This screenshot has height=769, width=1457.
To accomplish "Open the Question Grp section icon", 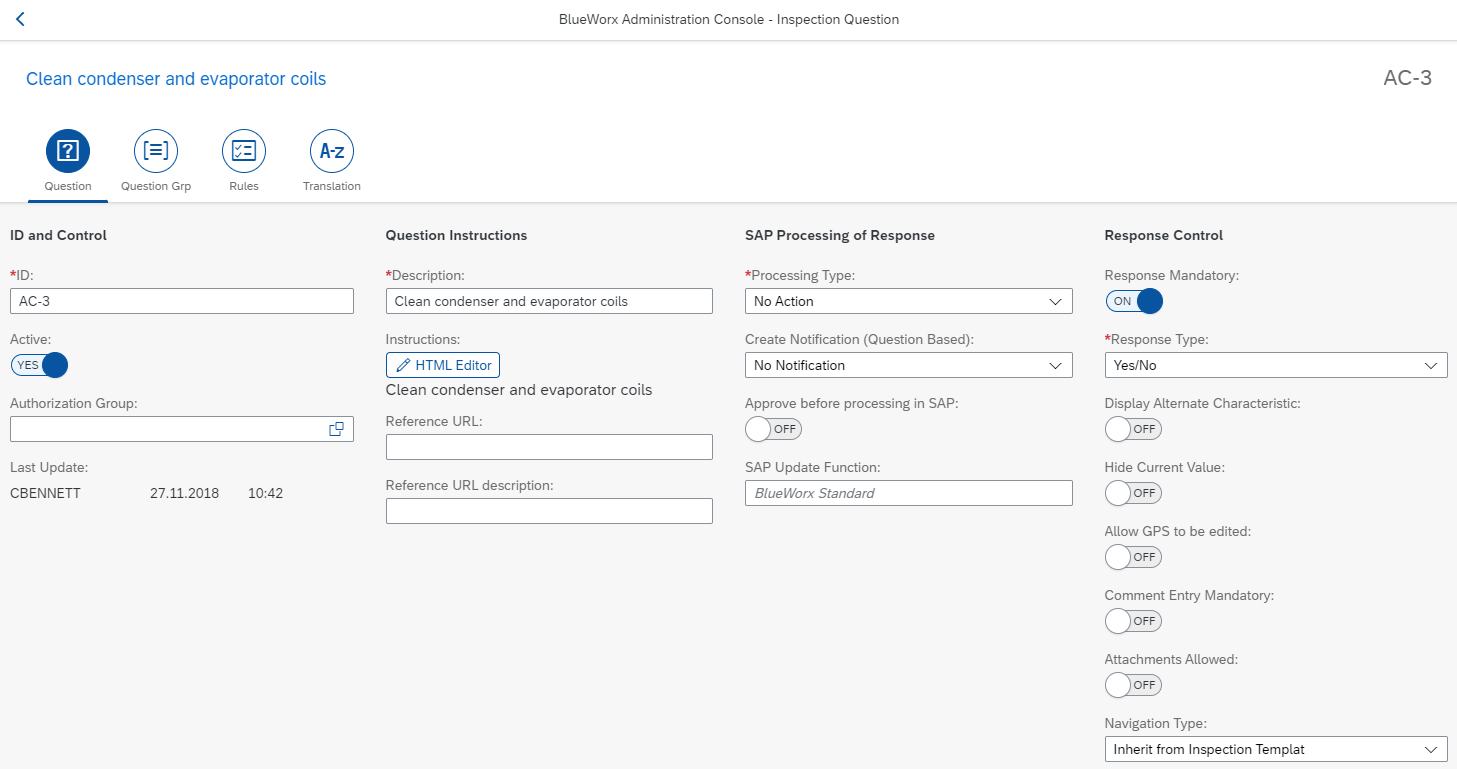I will (x=156, y=151).
